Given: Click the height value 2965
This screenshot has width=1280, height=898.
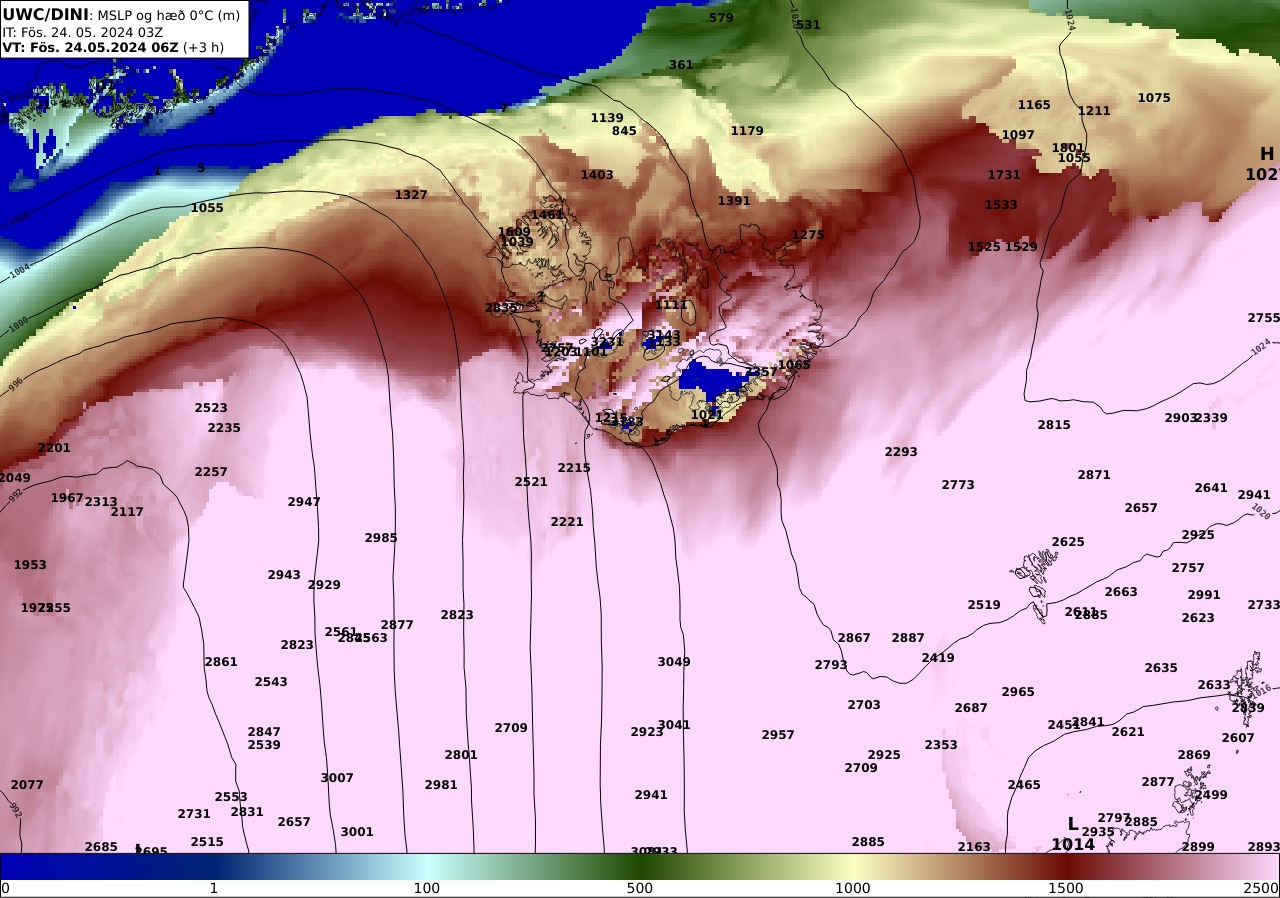Looking at the screenshot, I should tap(1018, 692).
